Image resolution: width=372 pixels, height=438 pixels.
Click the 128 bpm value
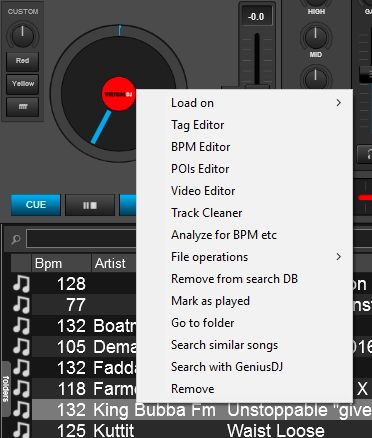click(x=71, y=284)
